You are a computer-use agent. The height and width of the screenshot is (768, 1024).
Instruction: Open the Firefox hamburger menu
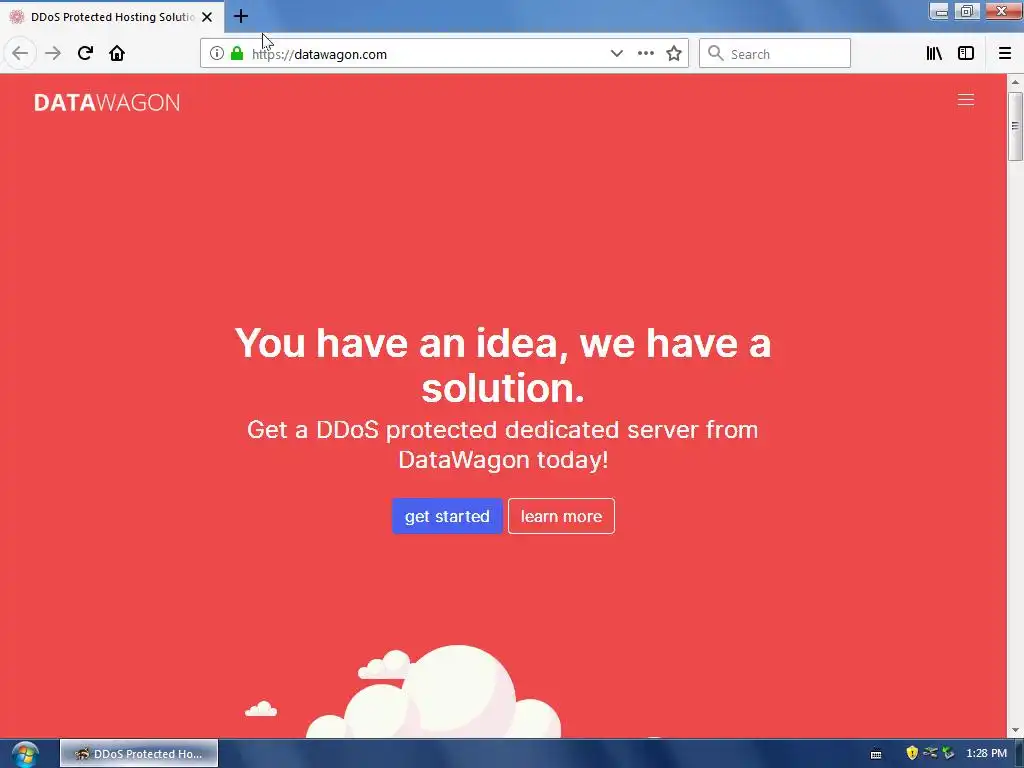1005,54
